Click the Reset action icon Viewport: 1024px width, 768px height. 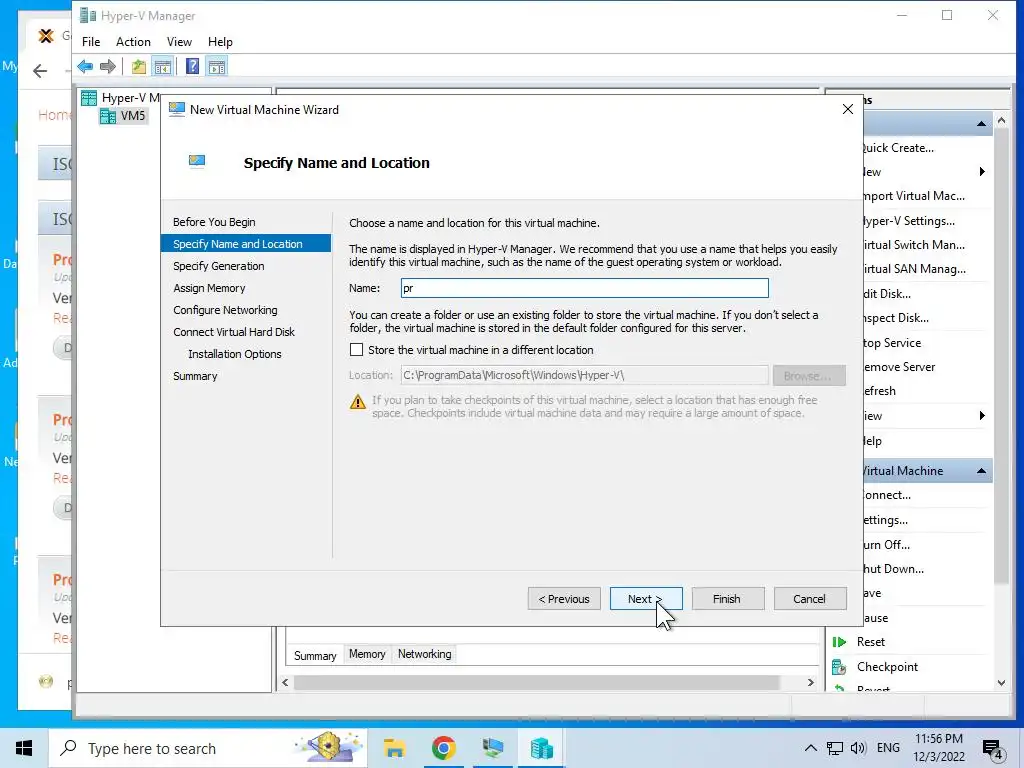(x=839, y=642)
